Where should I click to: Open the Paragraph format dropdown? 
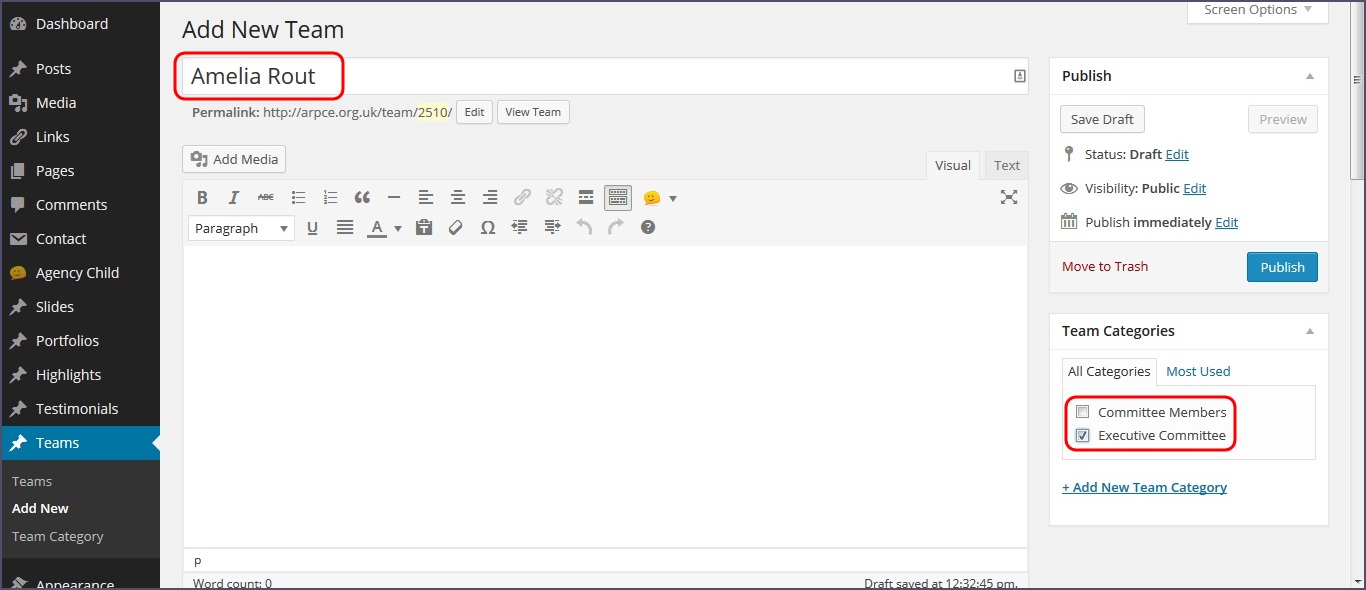241,228
